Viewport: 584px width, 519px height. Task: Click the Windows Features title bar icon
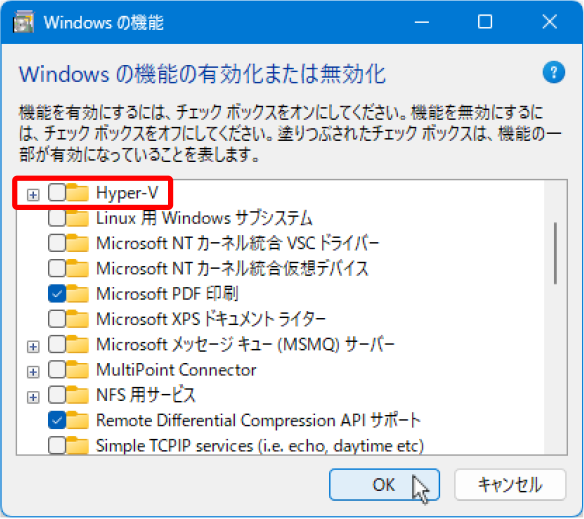pos(23,22)
